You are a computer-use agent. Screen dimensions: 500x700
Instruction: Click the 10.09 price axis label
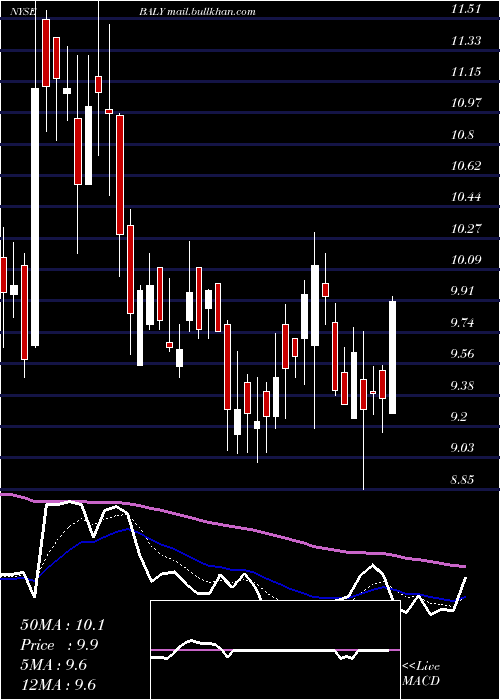tap(466, 260)
